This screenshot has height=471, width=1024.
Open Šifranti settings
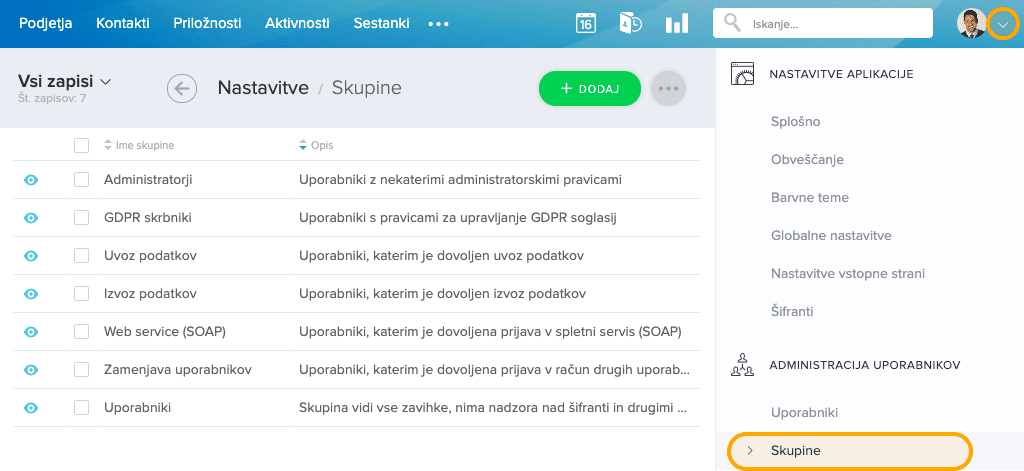tap(792, 311)
